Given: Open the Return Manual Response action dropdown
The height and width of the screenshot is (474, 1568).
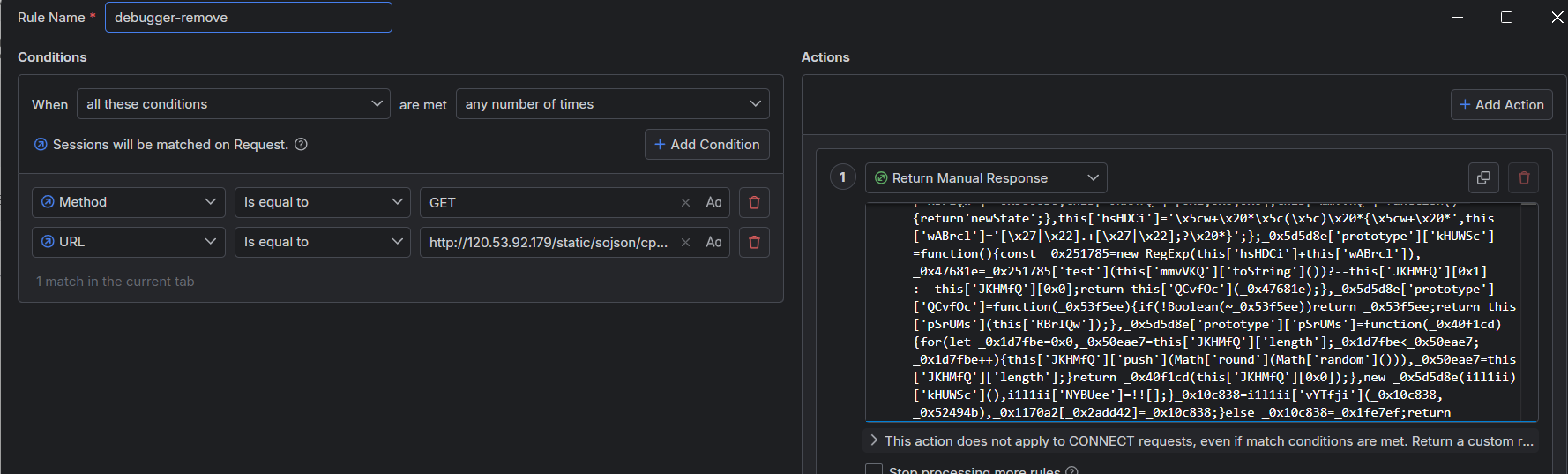Looking at the screenshot, I should tap(986, 178).
